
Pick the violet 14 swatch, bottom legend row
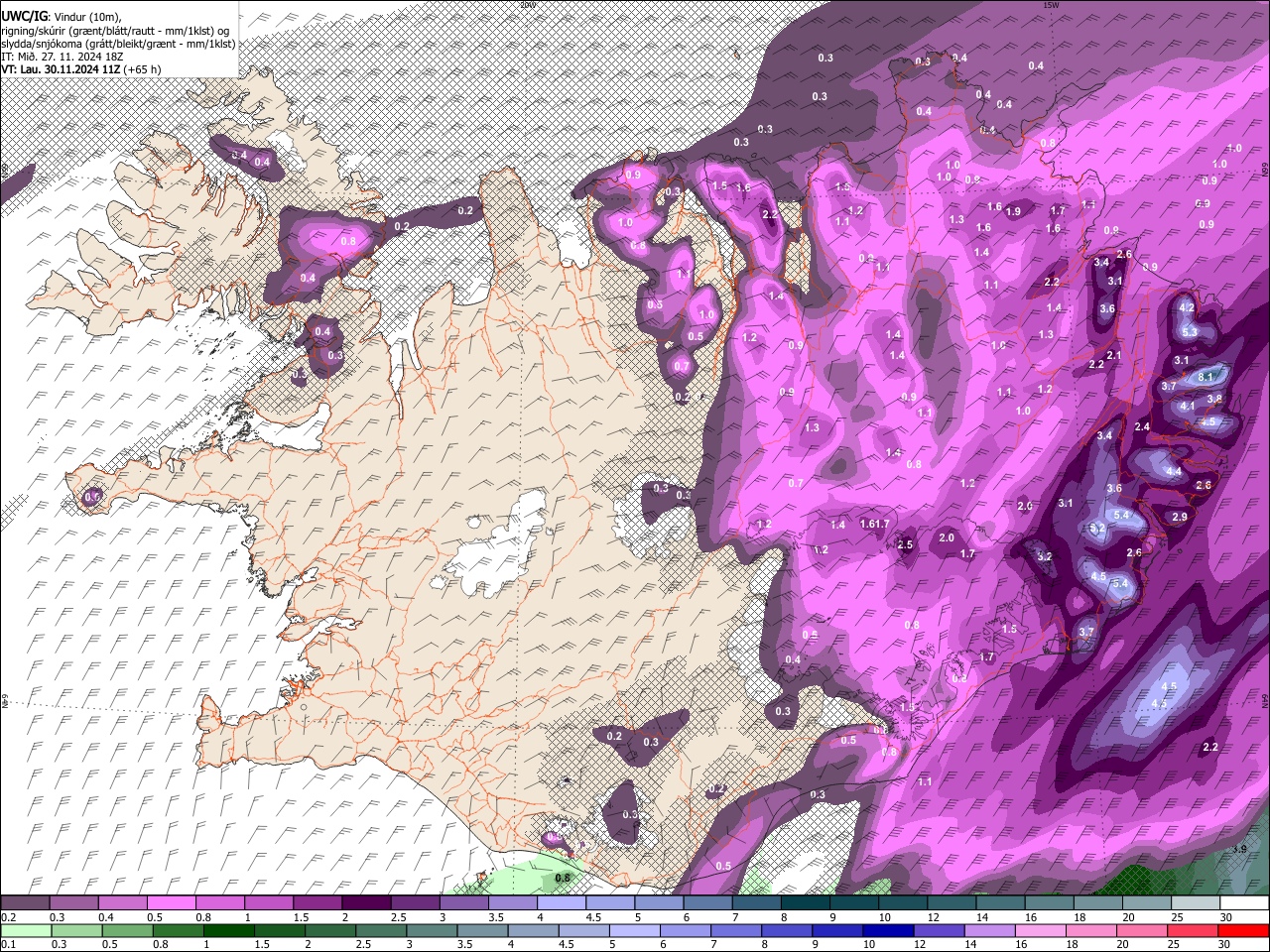click(989, 931)
